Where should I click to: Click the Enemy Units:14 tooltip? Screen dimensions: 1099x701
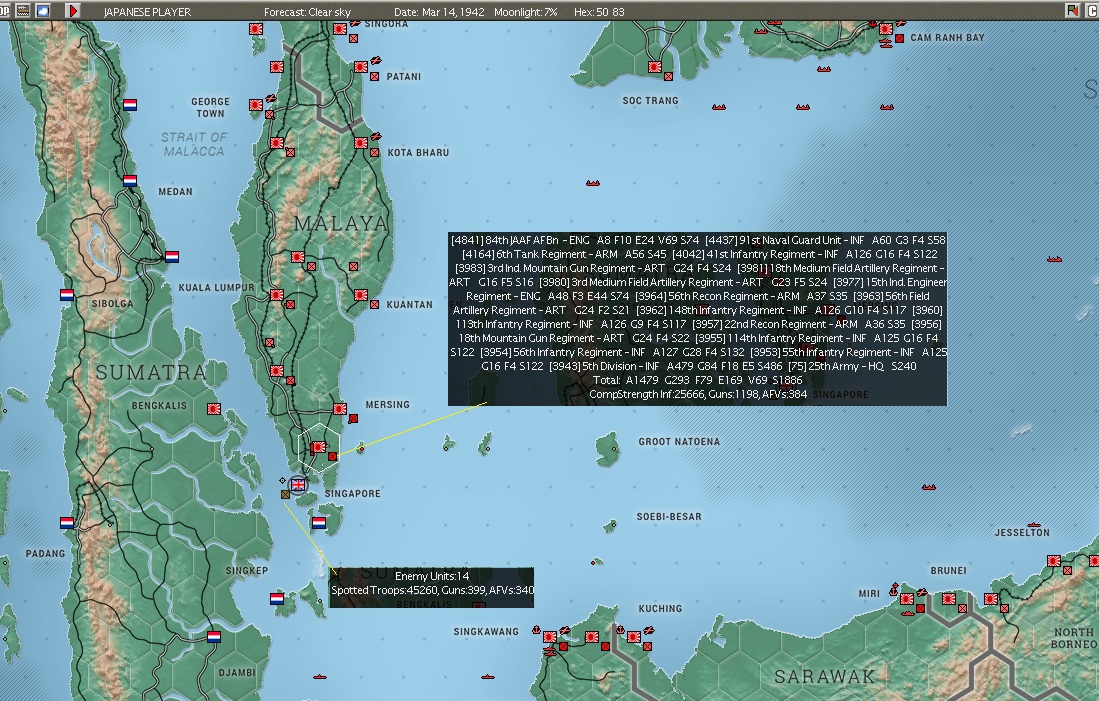tap(432, 587)
